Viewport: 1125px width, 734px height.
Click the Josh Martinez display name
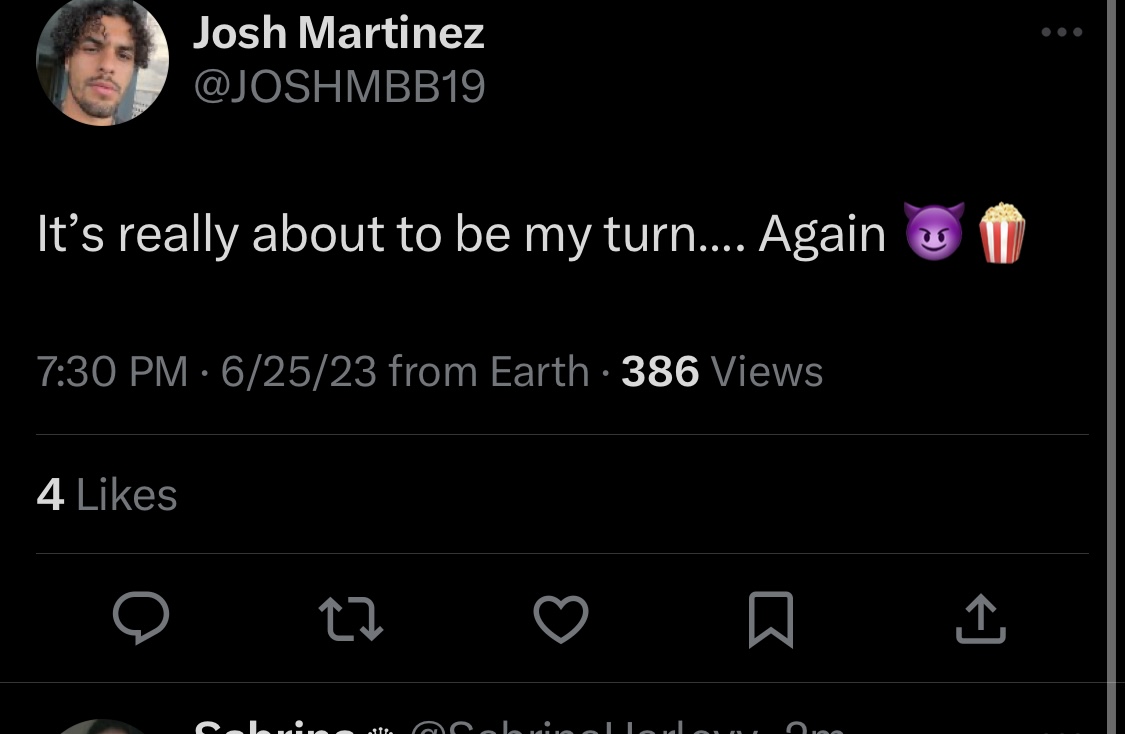click(x=339, y=33)
